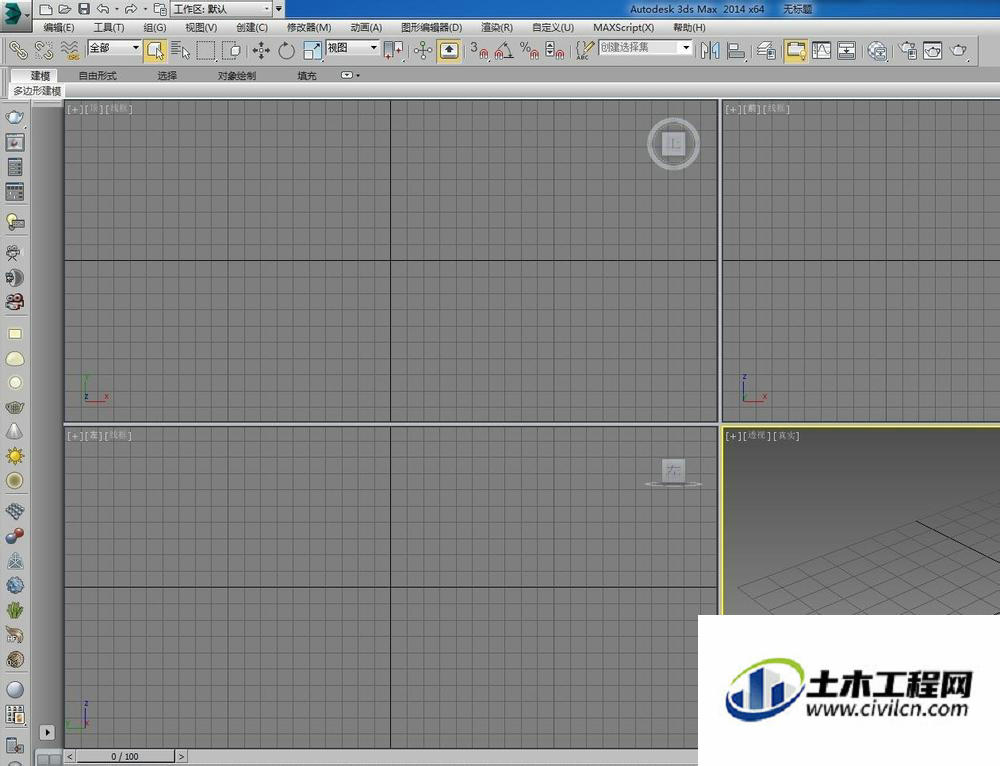Screen dimensions: 1000x766
Task: Create a new scene from the quick toolbar
Action: click(x=45, y=9)
